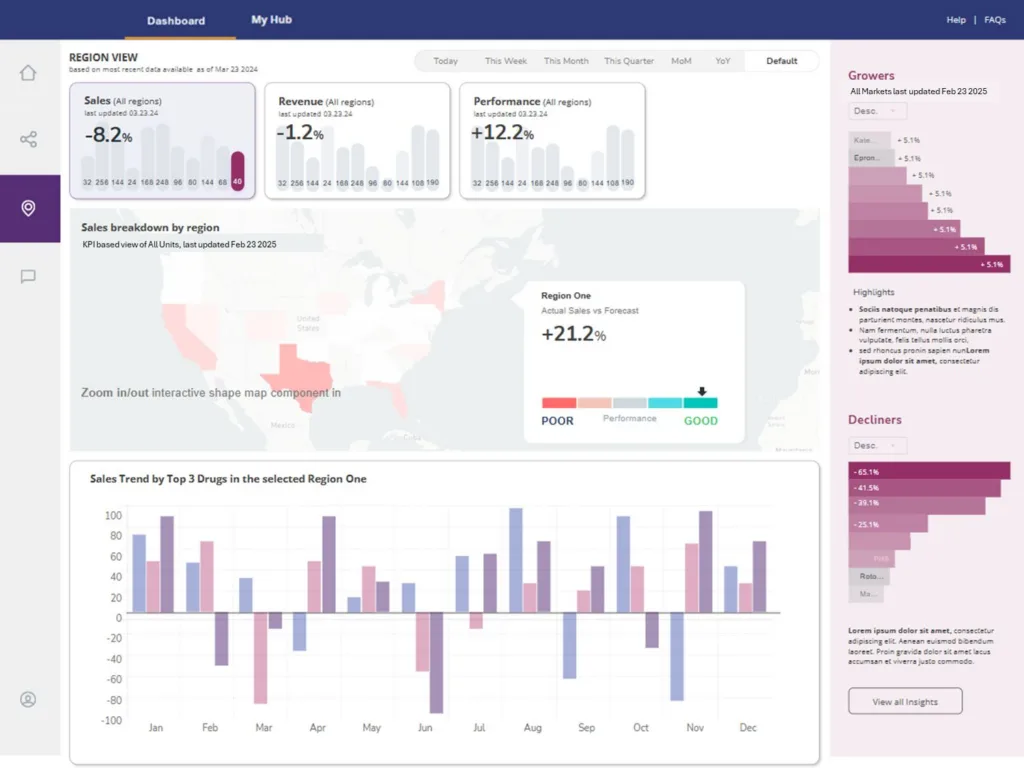This screenshot has width=1024, height=768.
Task: Open the Growers Desc. sort dropdown
Action: coord(878,111)
